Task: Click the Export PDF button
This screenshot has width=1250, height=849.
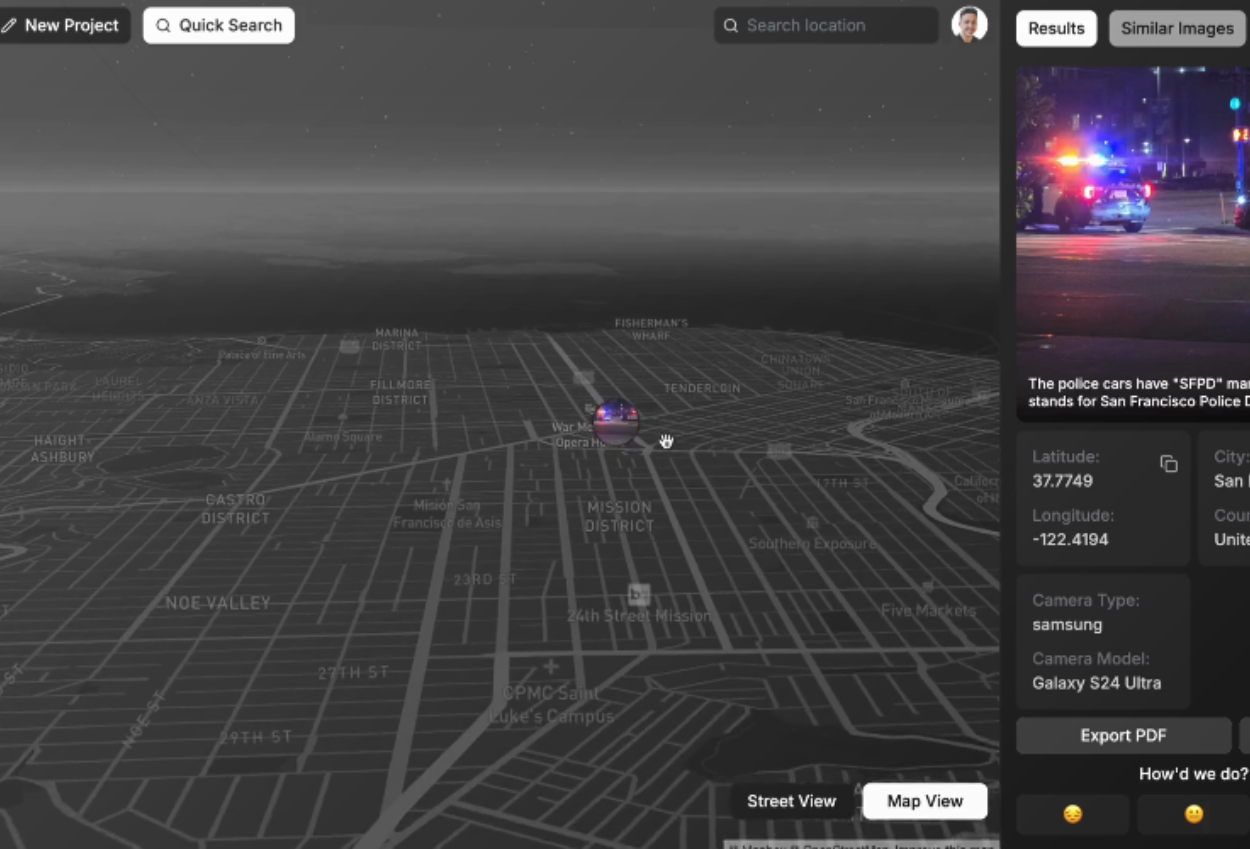Action: 1123,735
